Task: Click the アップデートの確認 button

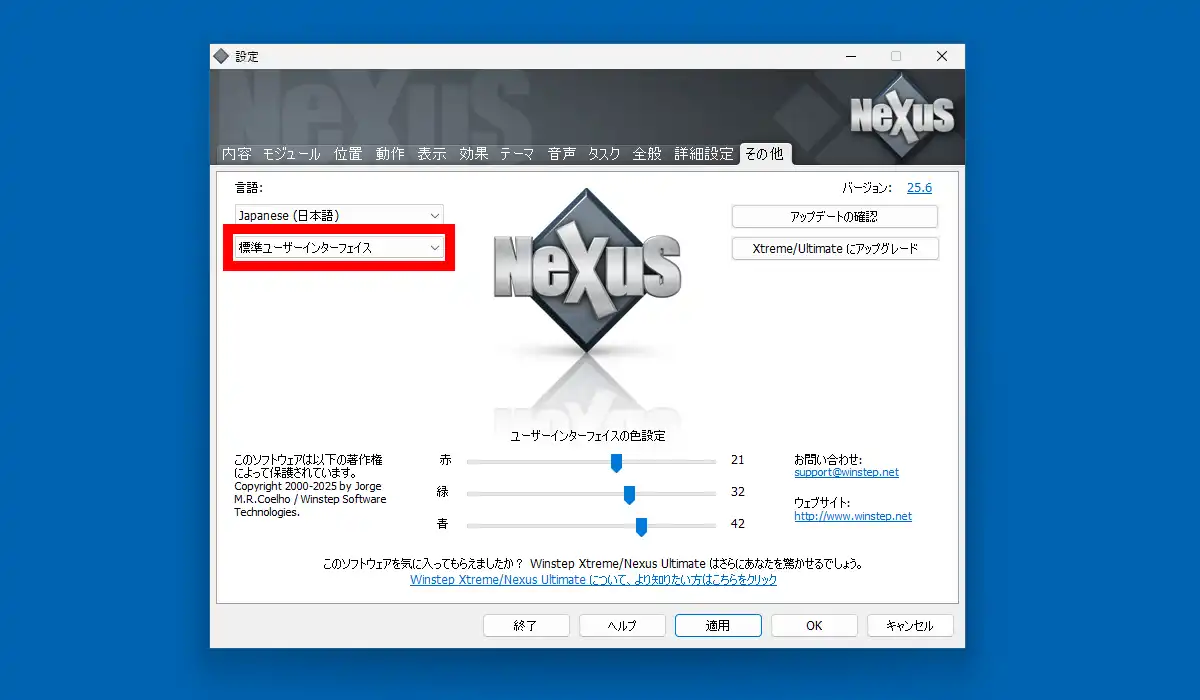Action: click(x=835, y=217)
